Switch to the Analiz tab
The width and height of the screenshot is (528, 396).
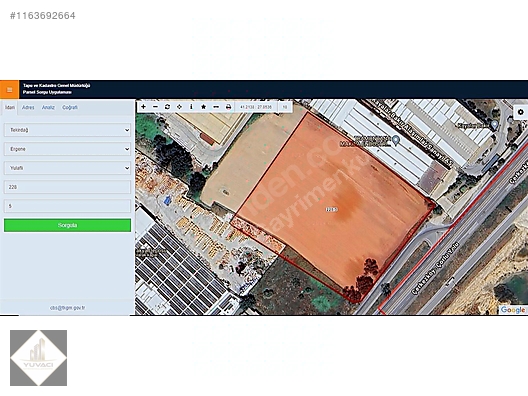[x=48, y=107]
